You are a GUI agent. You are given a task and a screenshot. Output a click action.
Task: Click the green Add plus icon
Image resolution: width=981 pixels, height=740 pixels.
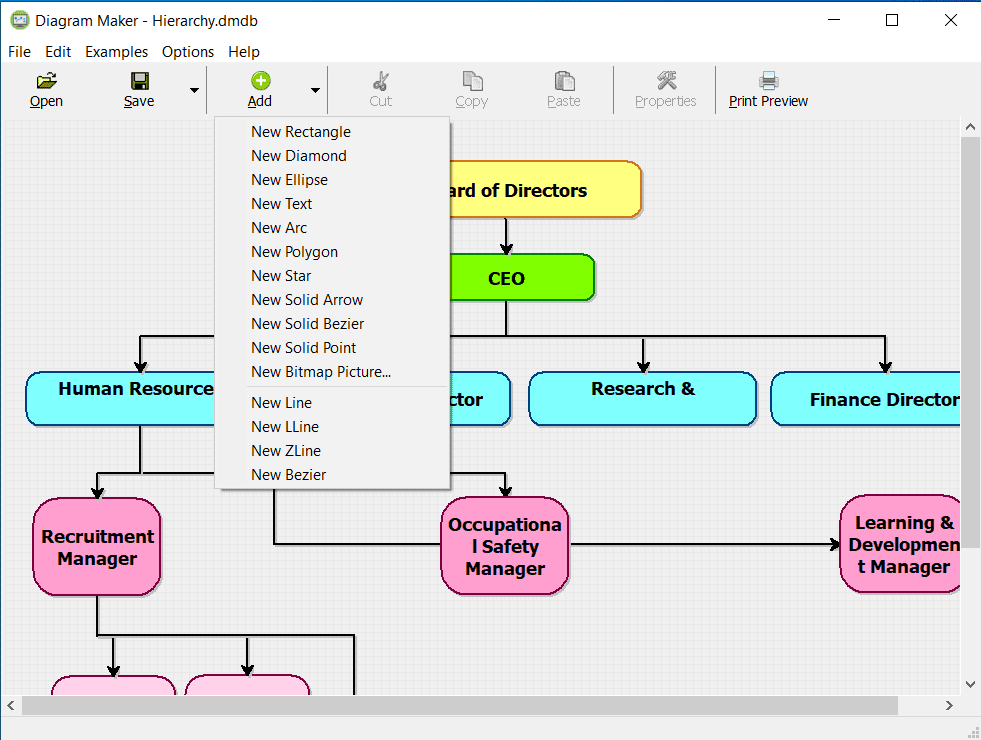(260, 80)
